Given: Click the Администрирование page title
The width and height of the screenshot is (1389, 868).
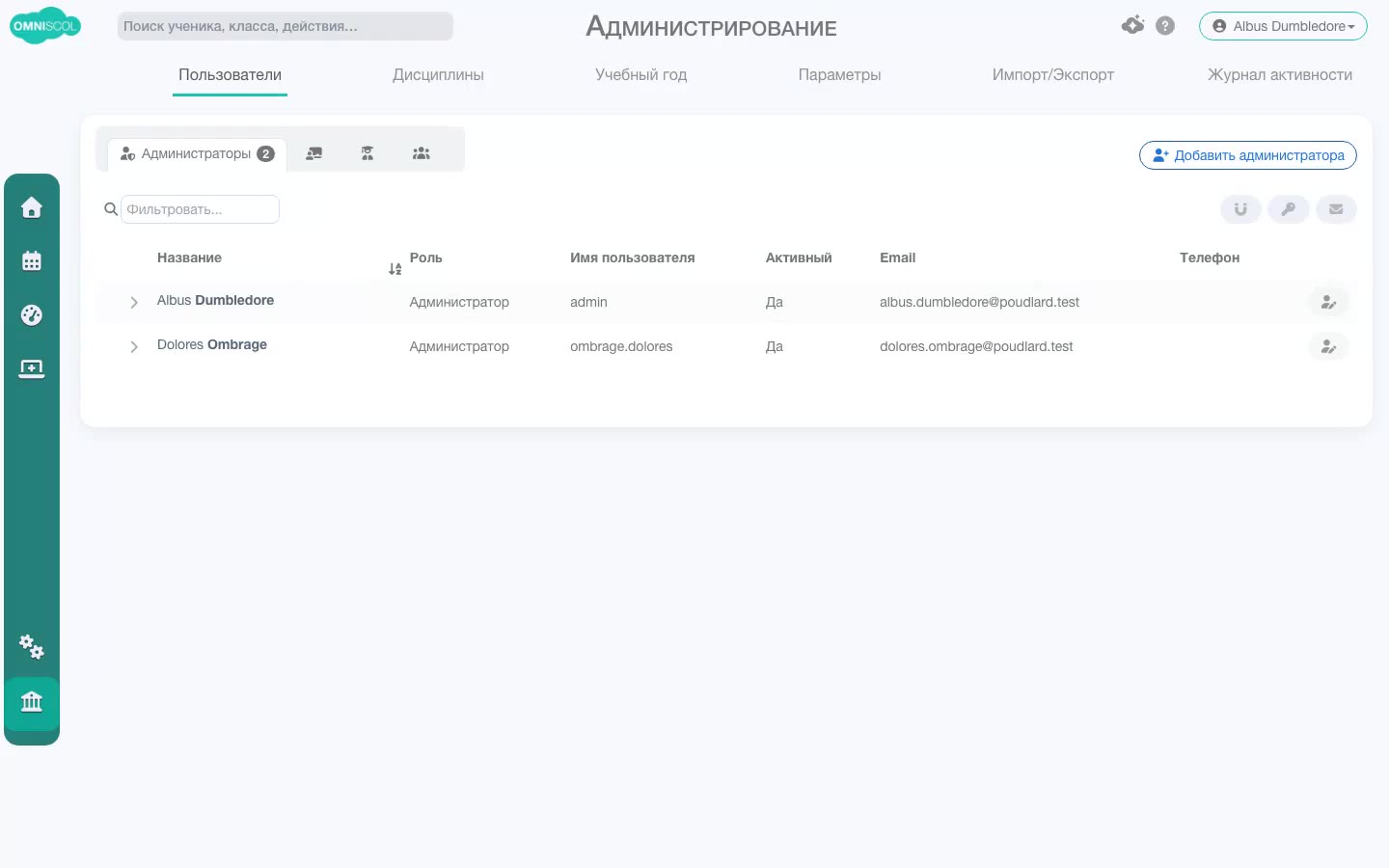Looking at the screenshot, I should click(x=712, y=26).
